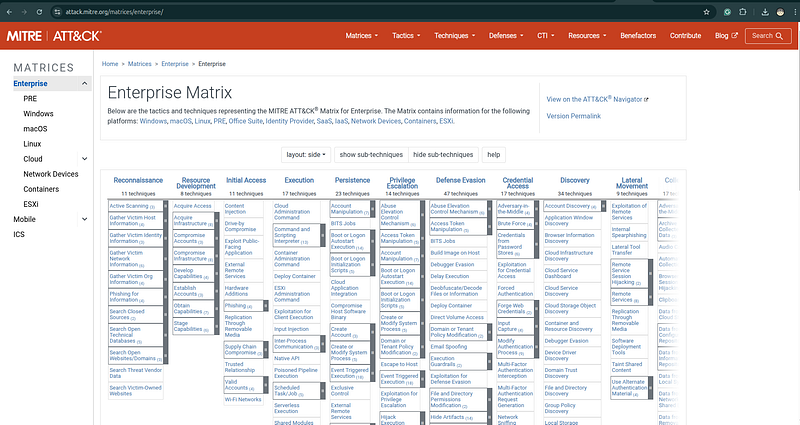Open the Reconnaissance tactic header
Screen dimensions: 800x425
(138, 181)
